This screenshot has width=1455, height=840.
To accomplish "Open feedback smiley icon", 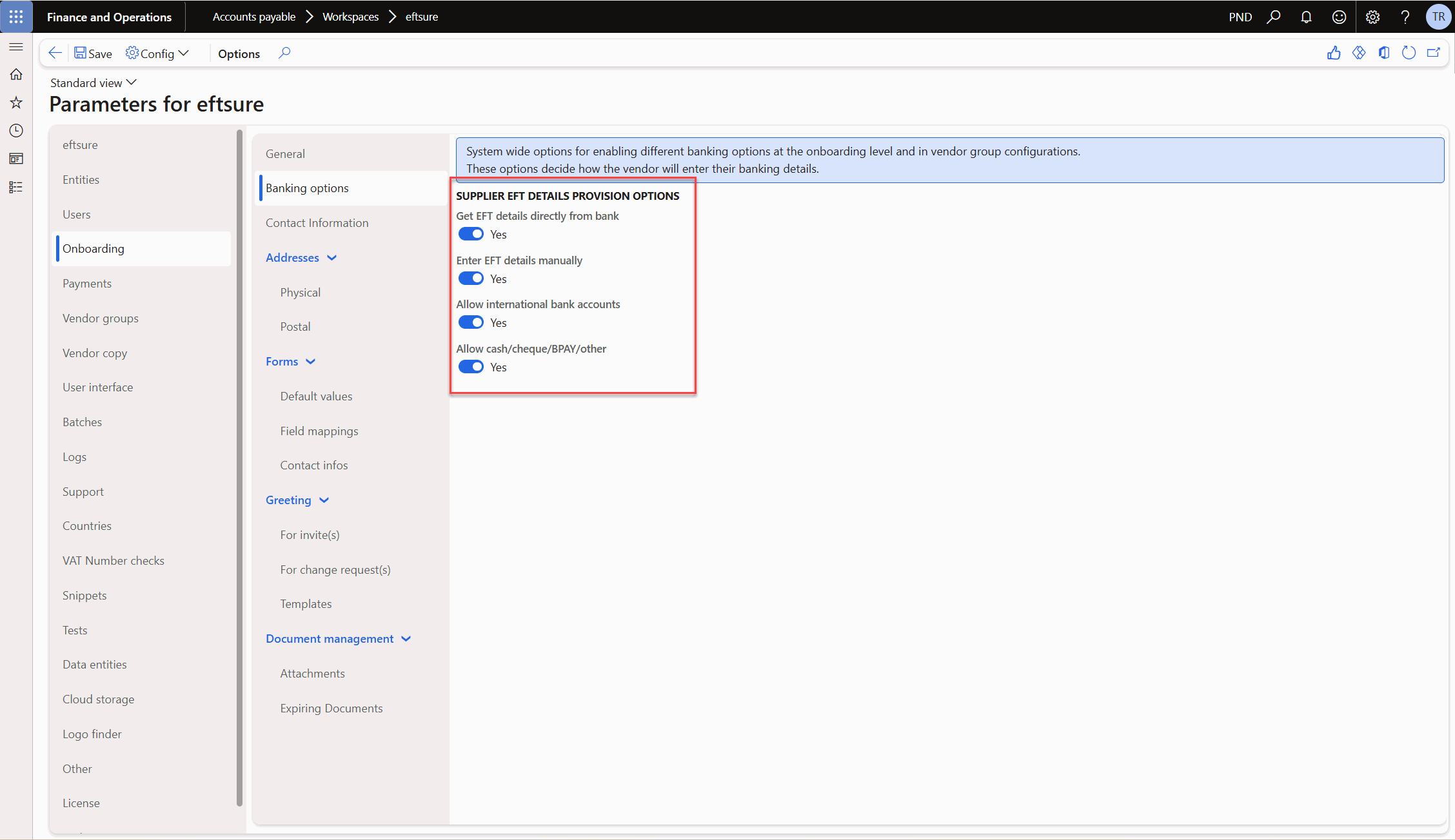I will click(x=1339, y=17).
